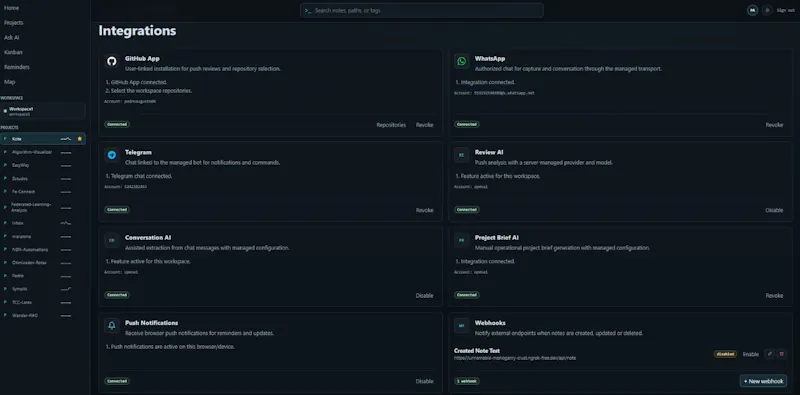
Task: Go to Home in sidebar
Action: point(12,8)
